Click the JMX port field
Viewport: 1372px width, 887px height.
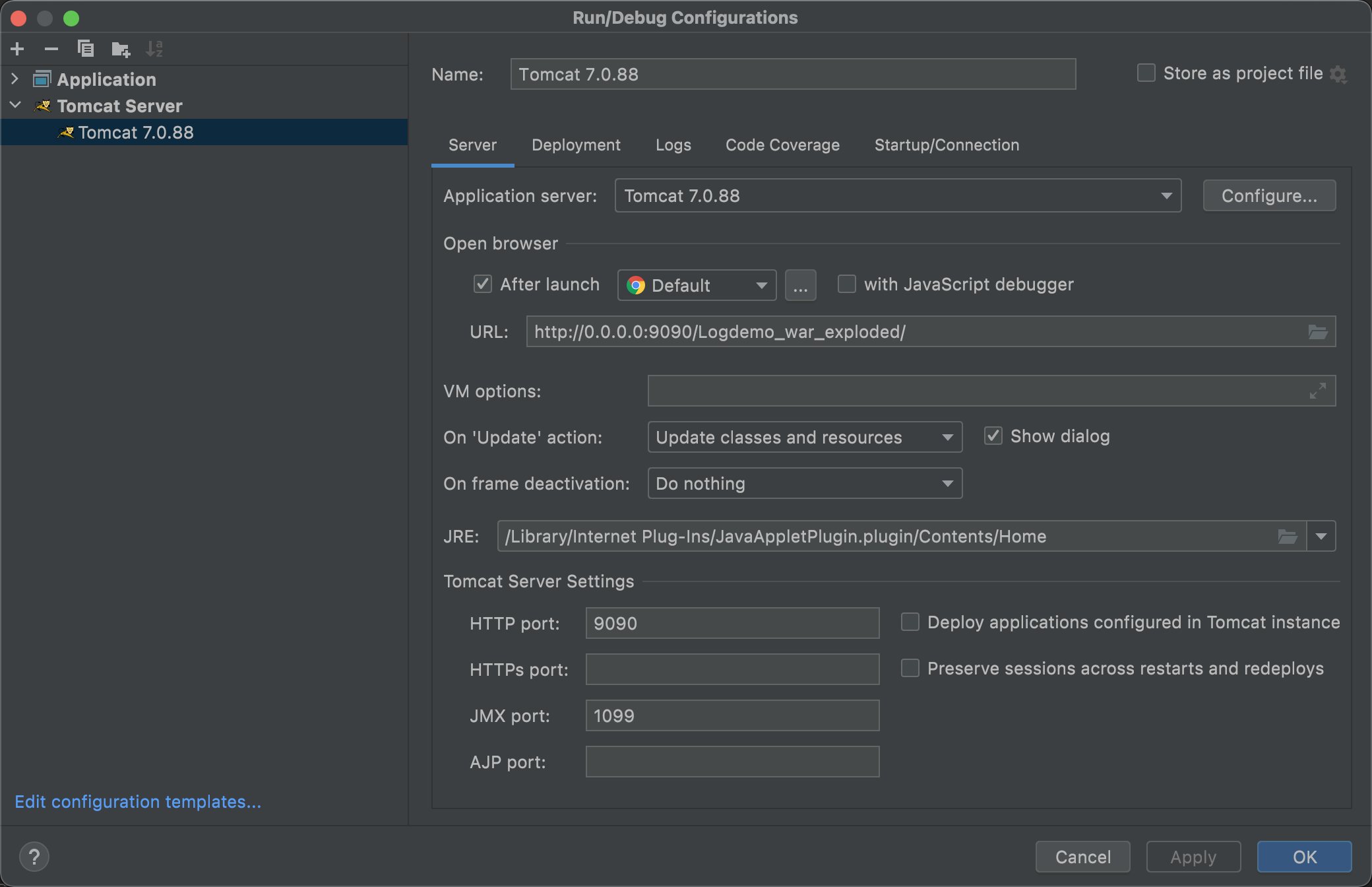[732, 715]
